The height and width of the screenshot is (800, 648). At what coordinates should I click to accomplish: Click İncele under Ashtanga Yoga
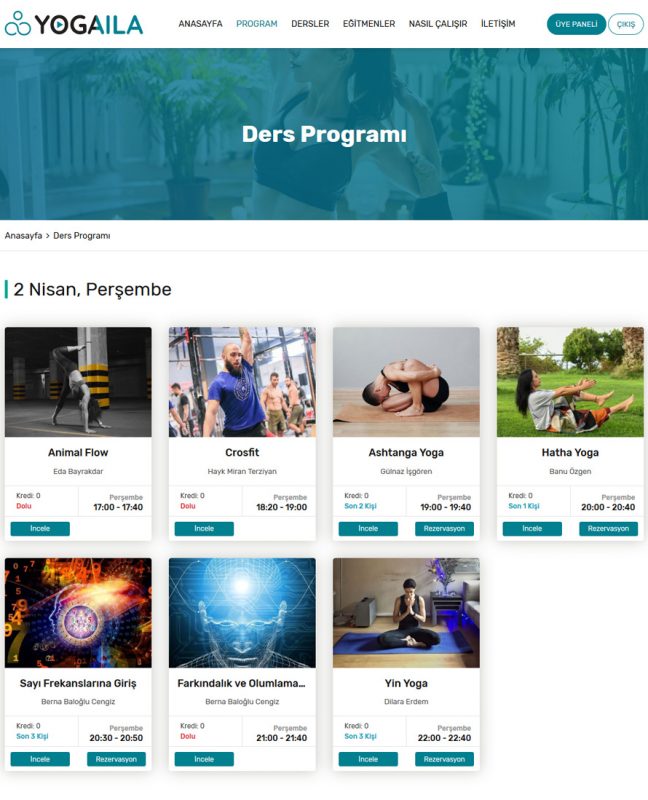368,529
